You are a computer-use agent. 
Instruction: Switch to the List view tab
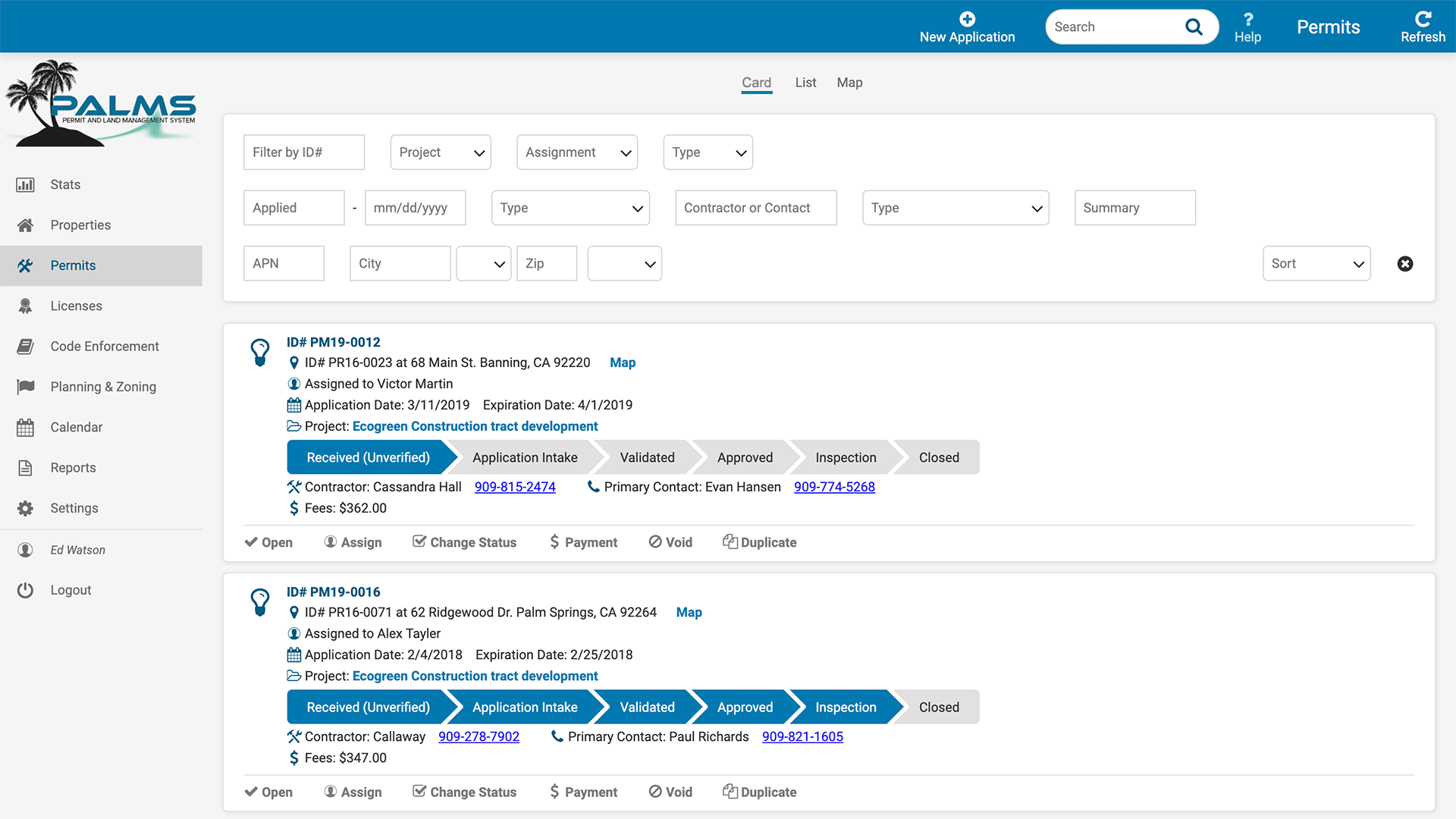805,83
